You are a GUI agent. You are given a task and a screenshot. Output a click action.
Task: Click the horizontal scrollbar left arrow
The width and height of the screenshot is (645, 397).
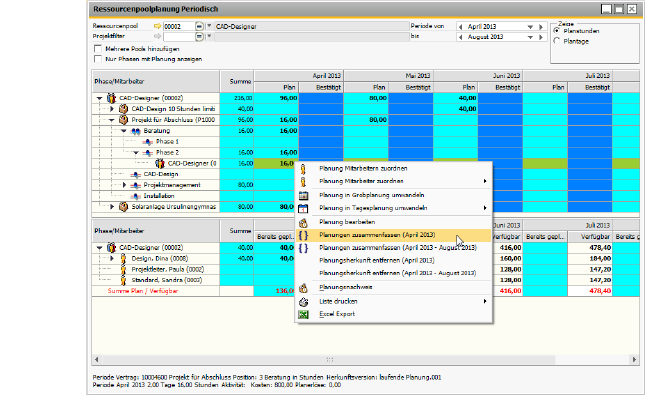coord(96,360)
